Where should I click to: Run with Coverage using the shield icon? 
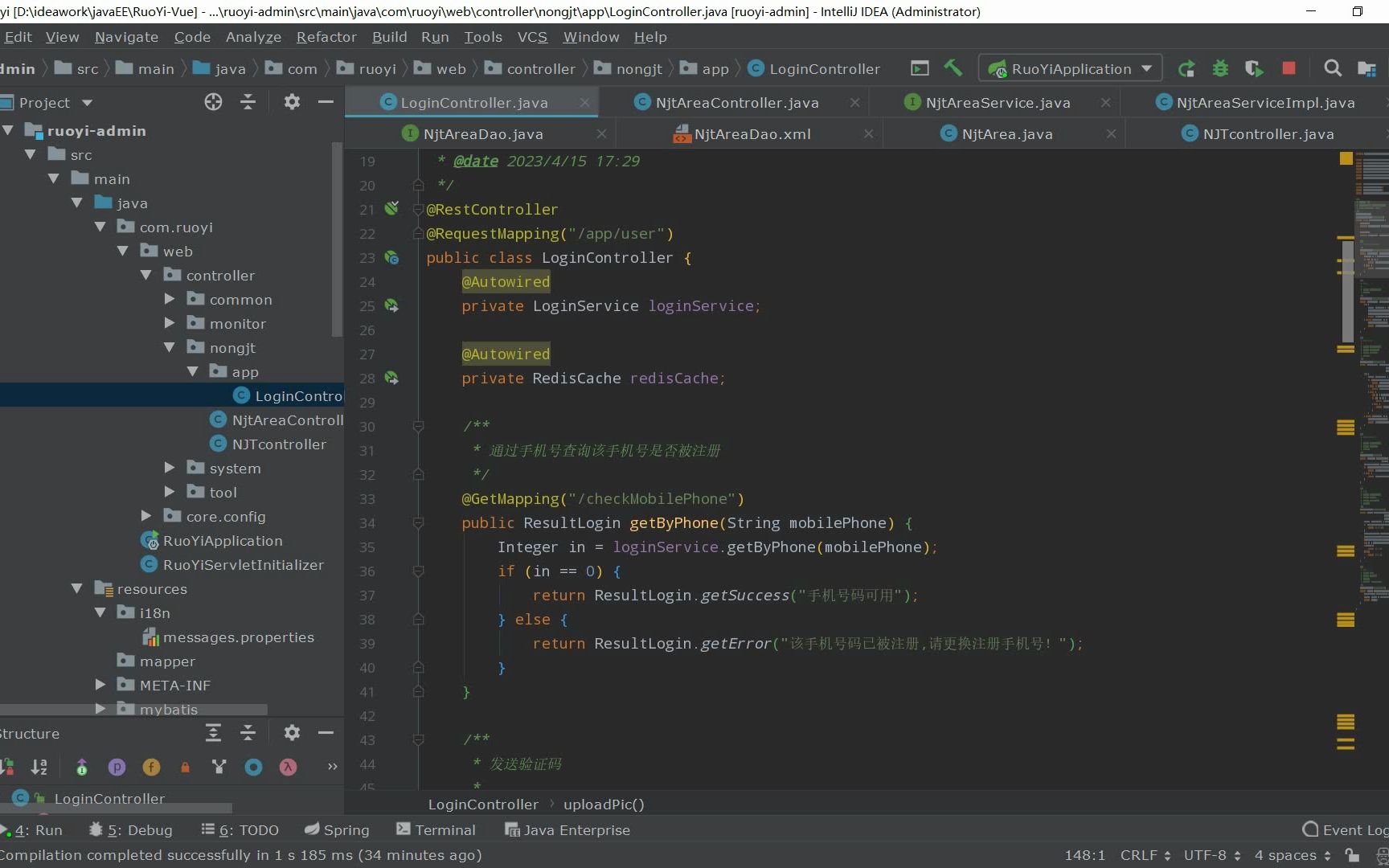(x=1254, y=69)
